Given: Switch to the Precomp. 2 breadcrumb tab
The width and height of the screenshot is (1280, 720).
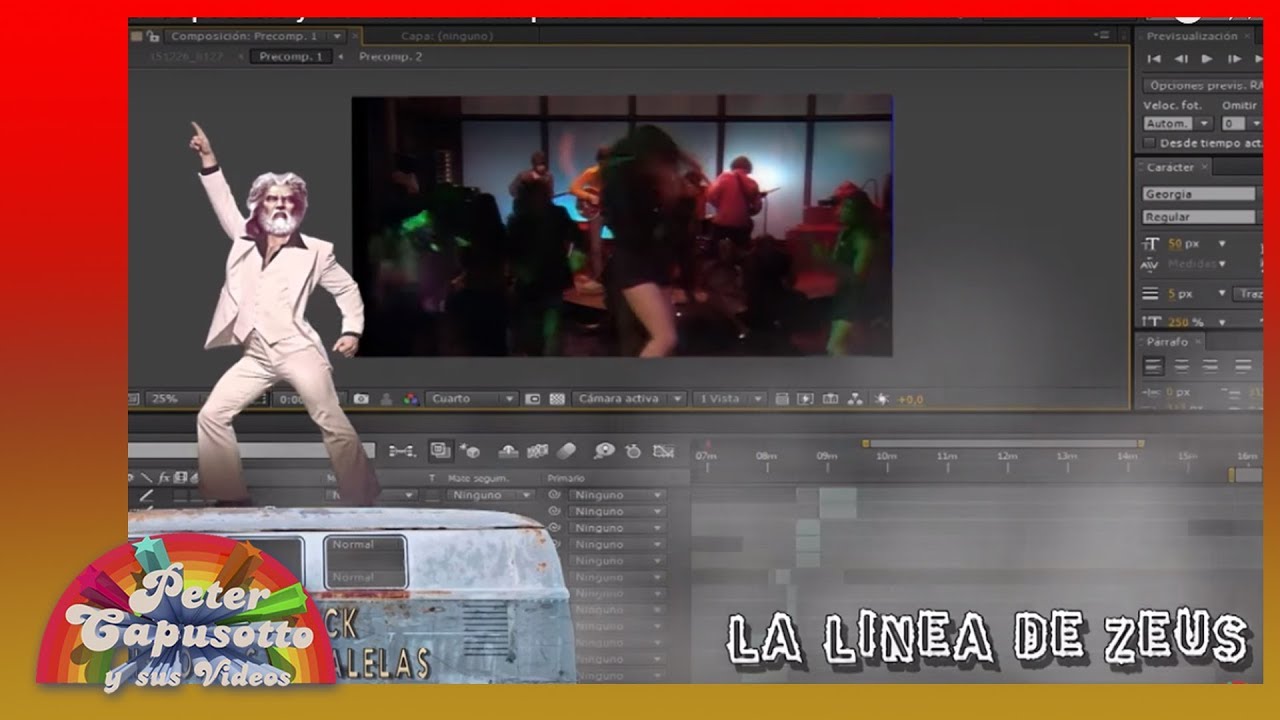Looking at the screenshot, I should tap(390, 57).
